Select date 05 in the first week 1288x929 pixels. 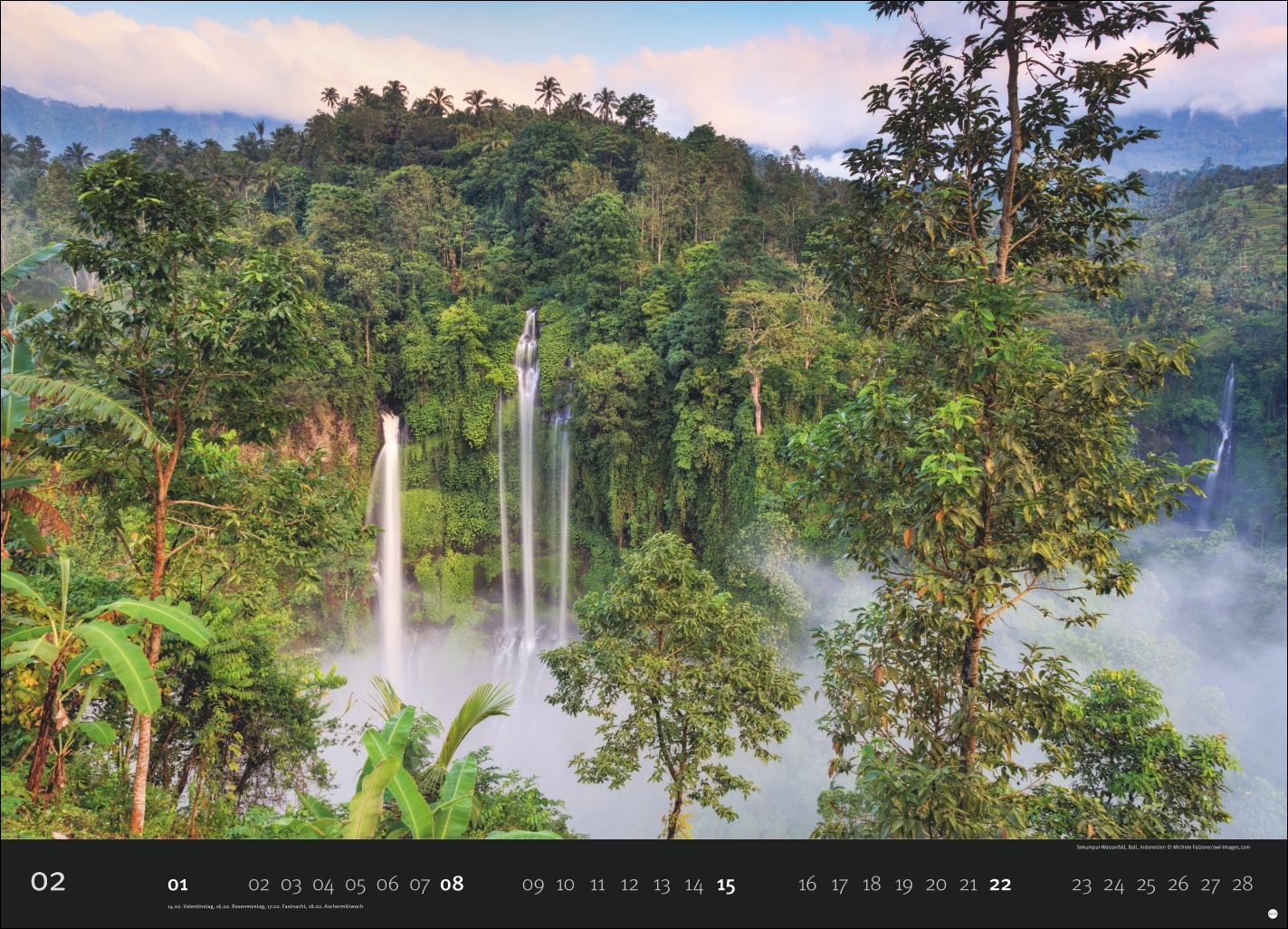[355, 885]
